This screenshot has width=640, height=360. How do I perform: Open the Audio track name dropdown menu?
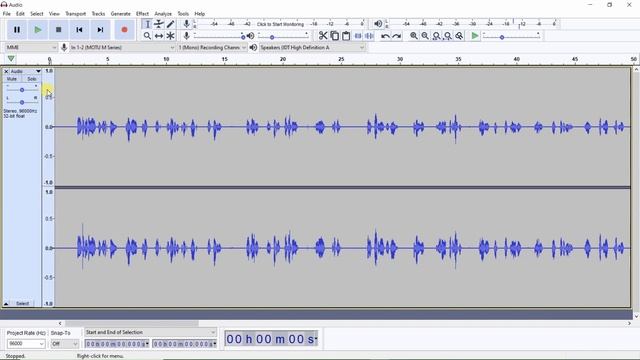click(x=26, y=71)
